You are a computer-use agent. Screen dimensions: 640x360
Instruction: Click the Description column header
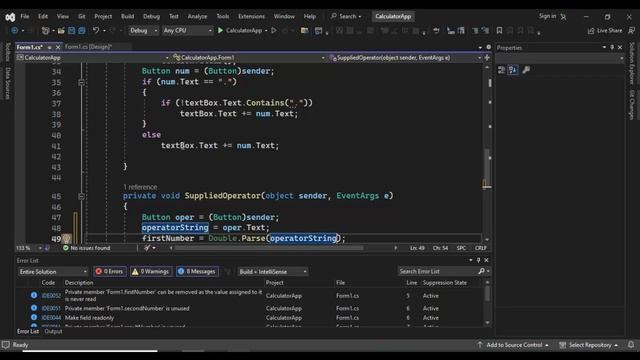(79, 283)
